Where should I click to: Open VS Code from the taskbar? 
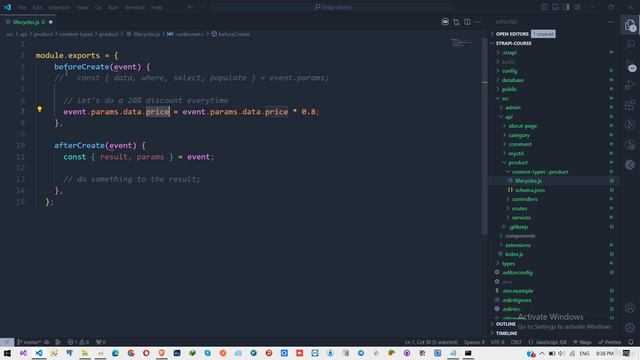point(39,353)
